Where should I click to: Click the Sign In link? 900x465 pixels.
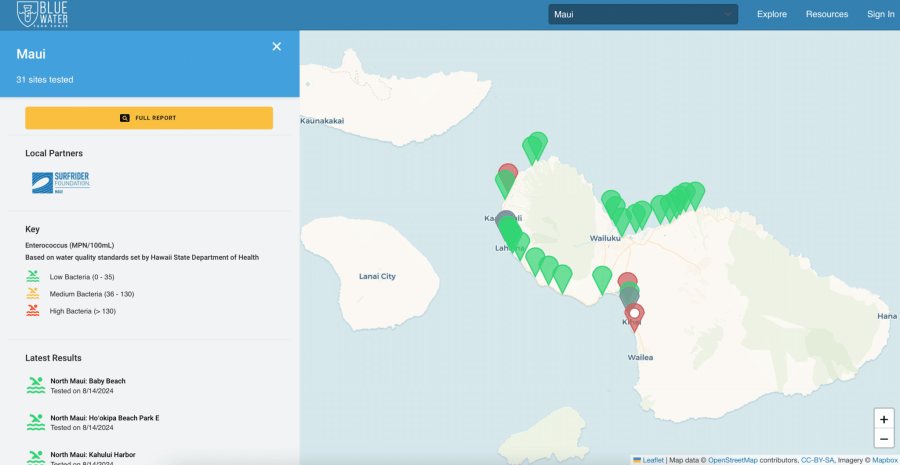(x=880, y=14)
